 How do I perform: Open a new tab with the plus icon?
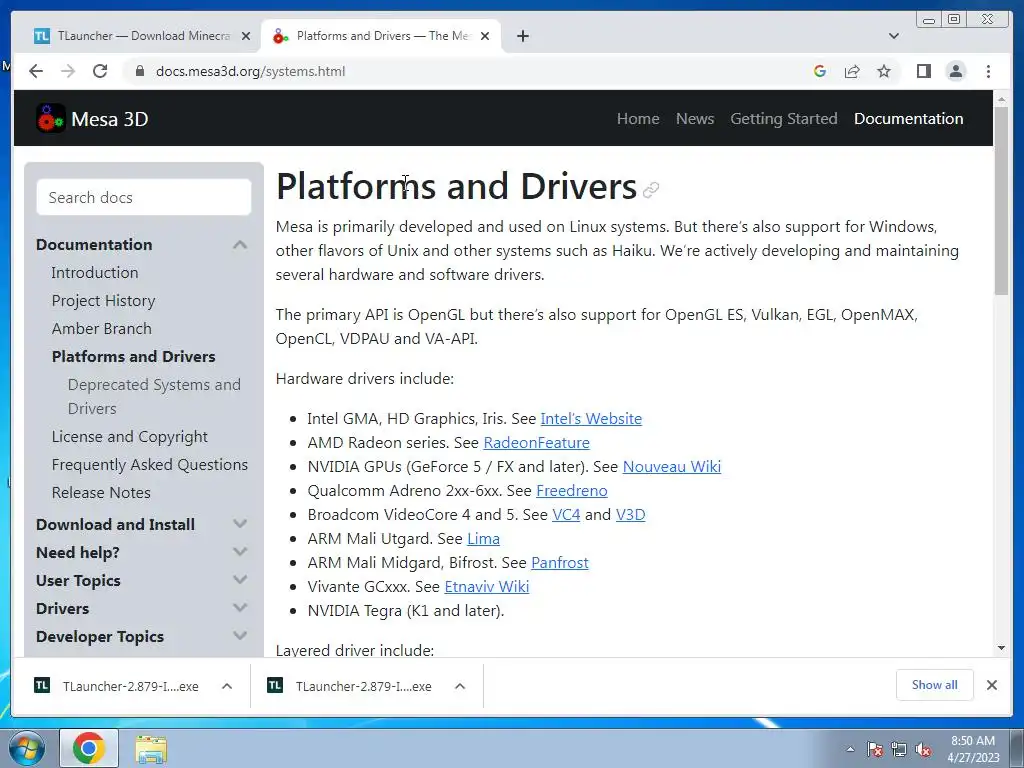coord(522,36)
